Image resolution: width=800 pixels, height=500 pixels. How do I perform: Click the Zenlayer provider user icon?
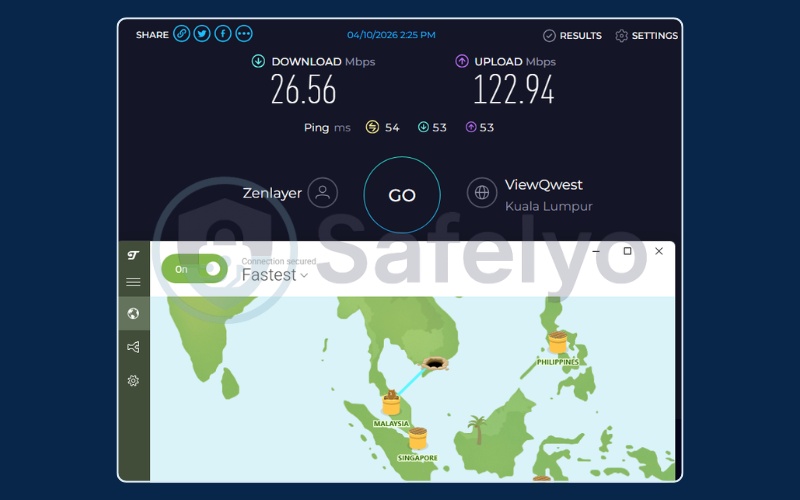tap(322, 192)
